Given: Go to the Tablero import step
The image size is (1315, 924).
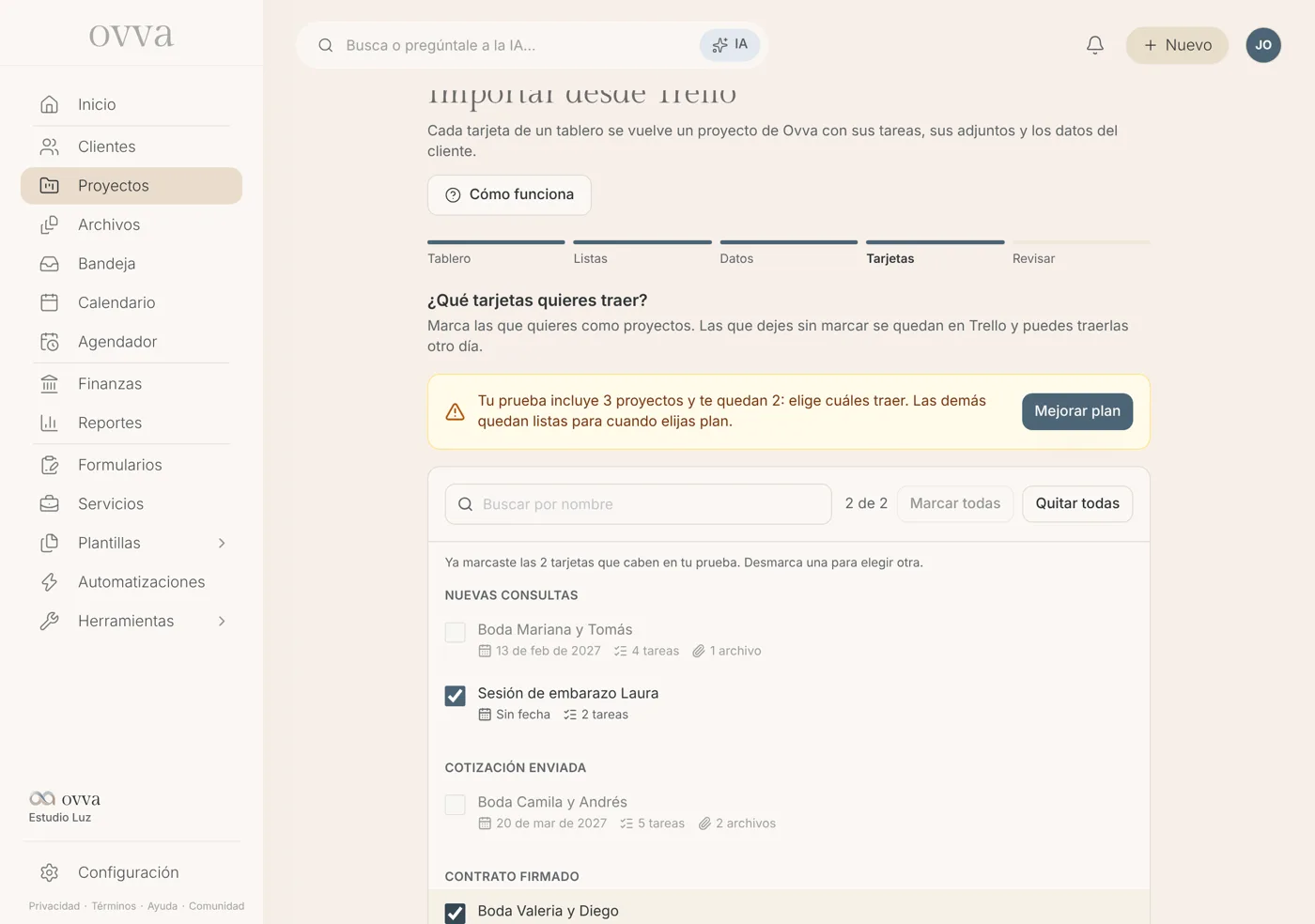Looking at the screenshot, I should pos(496,254).
